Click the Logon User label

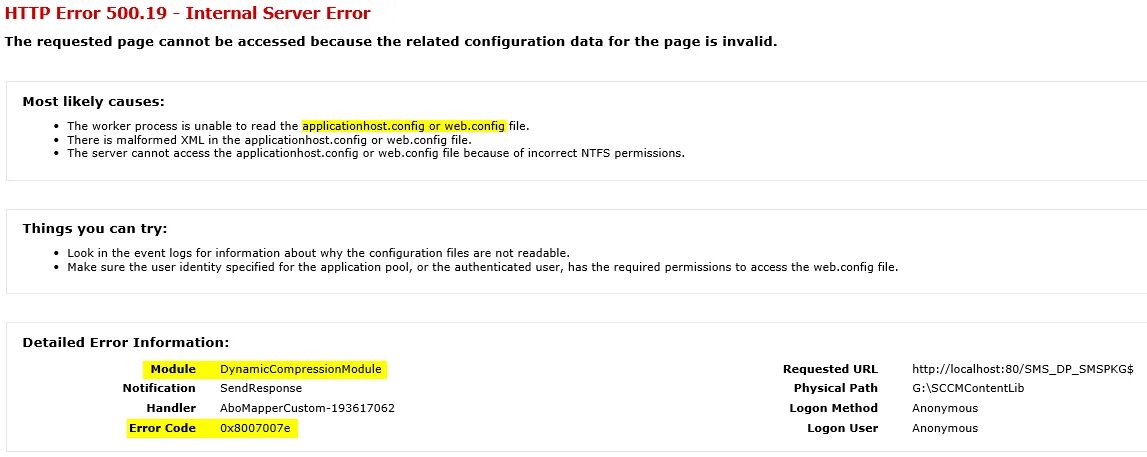point(842,428)
